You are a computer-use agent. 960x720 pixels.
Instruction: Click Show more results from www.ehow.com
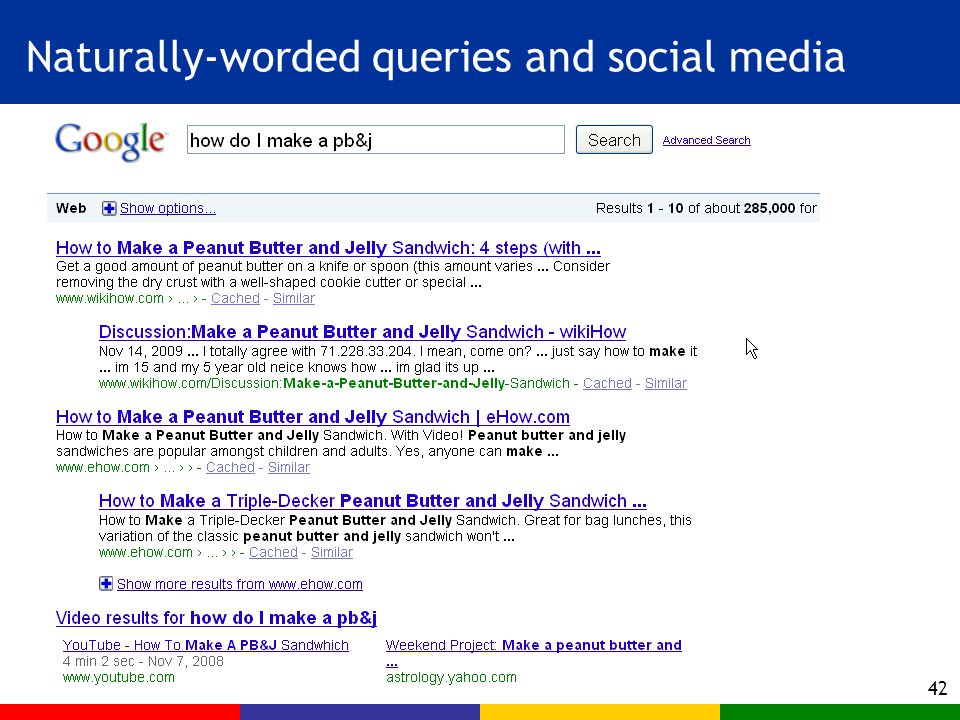(x=240, y=584)
